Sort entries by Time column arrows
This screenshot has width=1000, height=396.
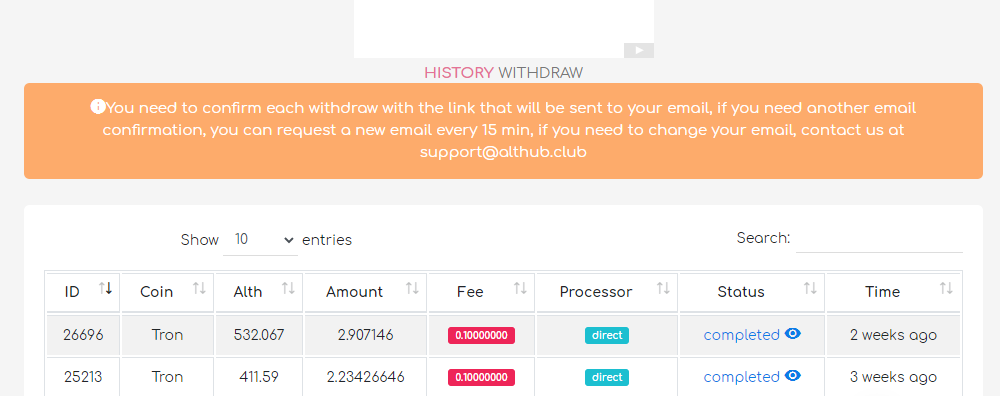[x=946, y=288]
